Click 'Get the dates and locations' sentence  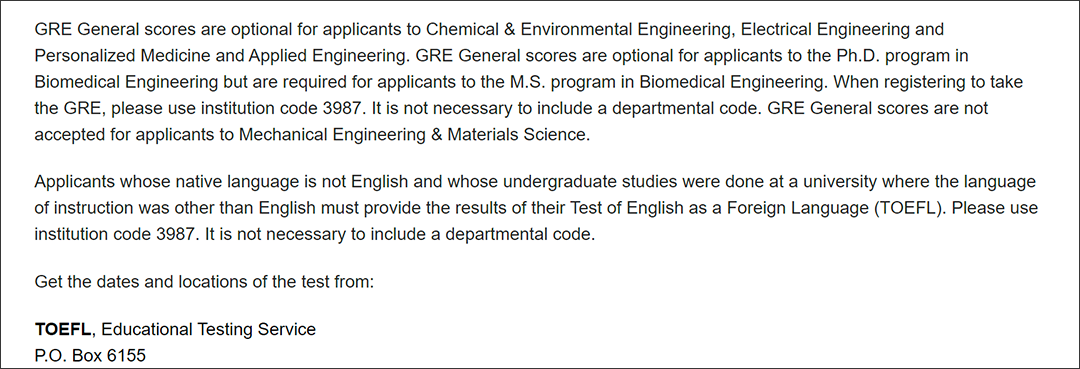[x=204, y=282]
